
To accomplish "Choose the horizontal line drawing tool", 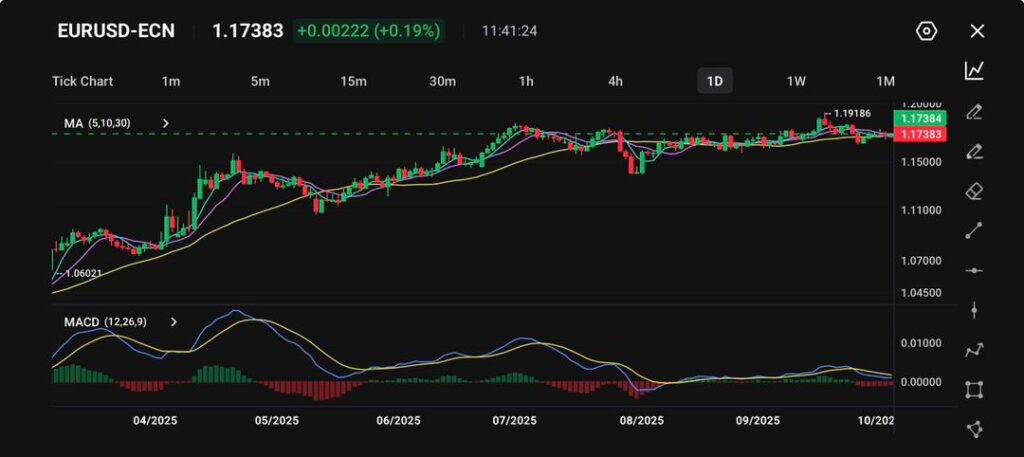I will [975, 271].
